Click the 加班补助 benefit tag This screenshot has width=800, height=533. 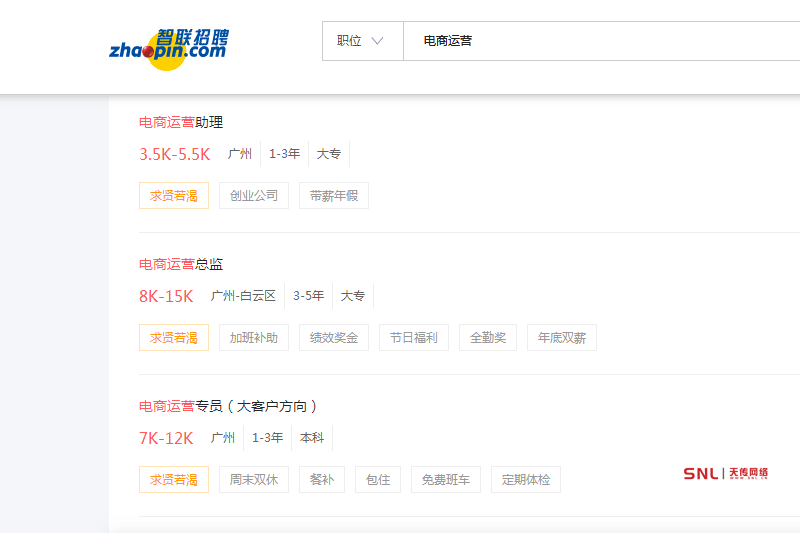[x=254, y=338]
